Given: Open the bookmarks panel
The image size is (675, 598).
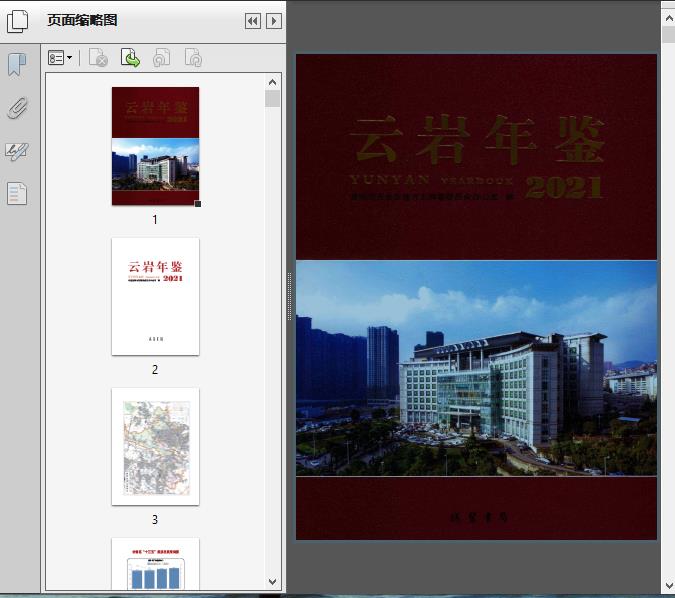Looking at the screenshot, I should tap(17, 65).
